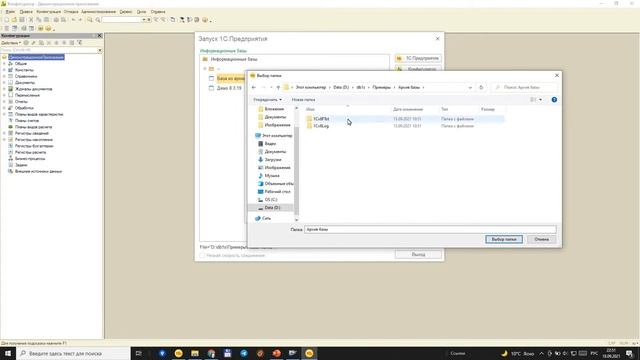640x360 pixels.
Task: Click the search box in folder dialog
Action: (524, 87)
